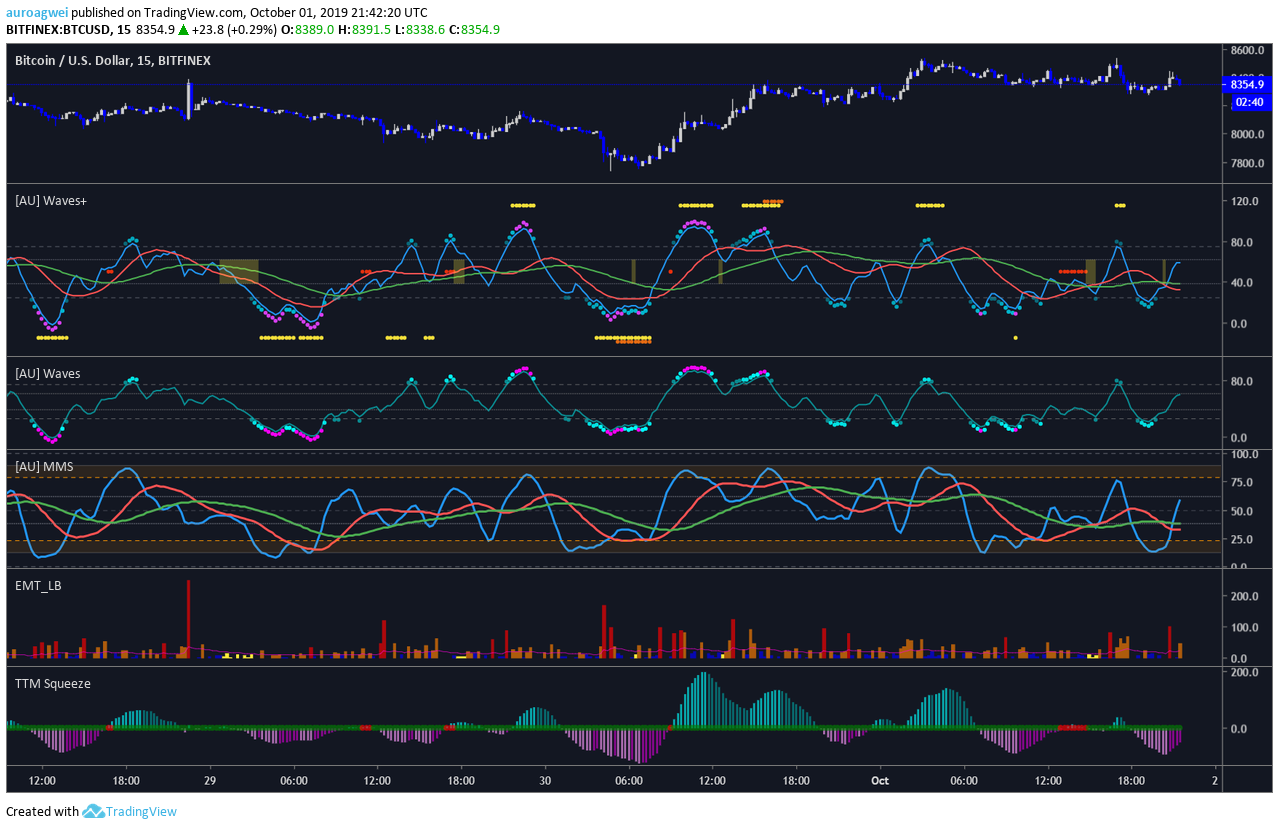The image size is (1279, 829).
Task: Click the [AU] Waves indicator label
Action: (x=47, y=373)
